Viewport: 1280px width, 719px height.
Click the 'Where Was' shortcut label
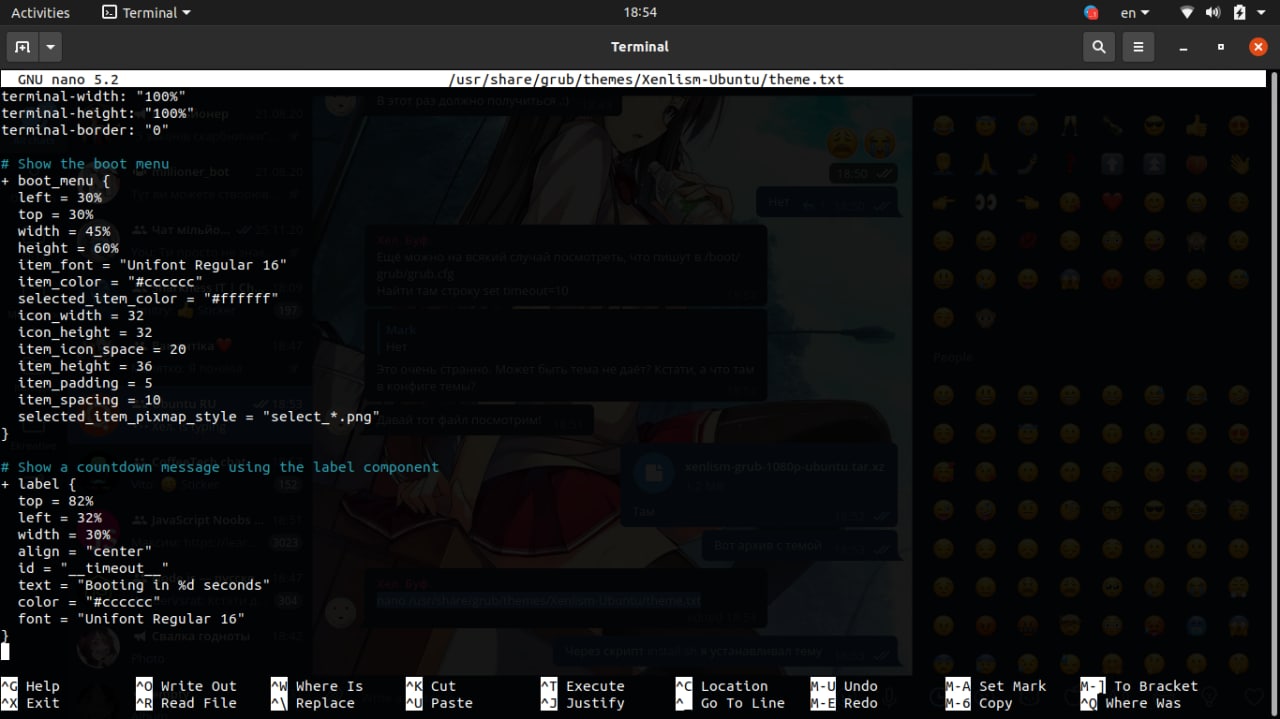(x=1142, y=703)
